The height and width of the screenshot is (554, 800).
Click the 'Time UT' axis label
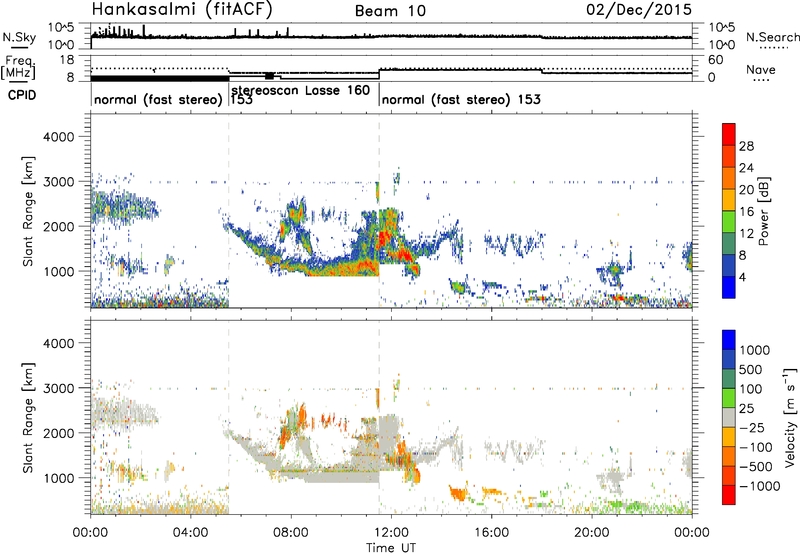(x=391, y=548)
